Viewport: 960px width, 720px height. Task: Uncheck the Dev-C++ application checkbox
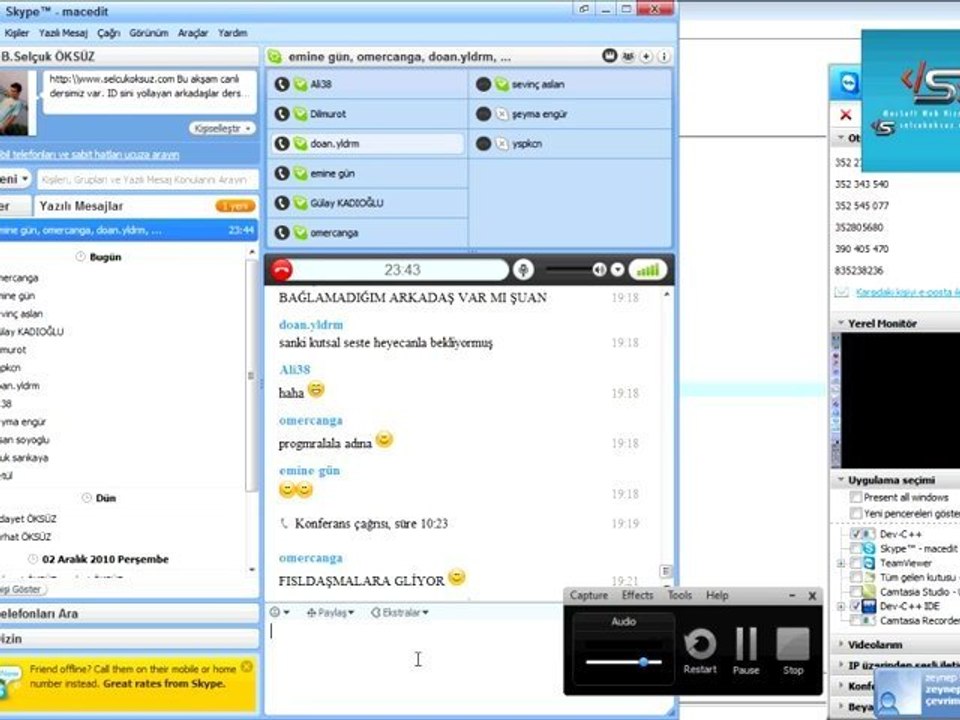point(856,534)
